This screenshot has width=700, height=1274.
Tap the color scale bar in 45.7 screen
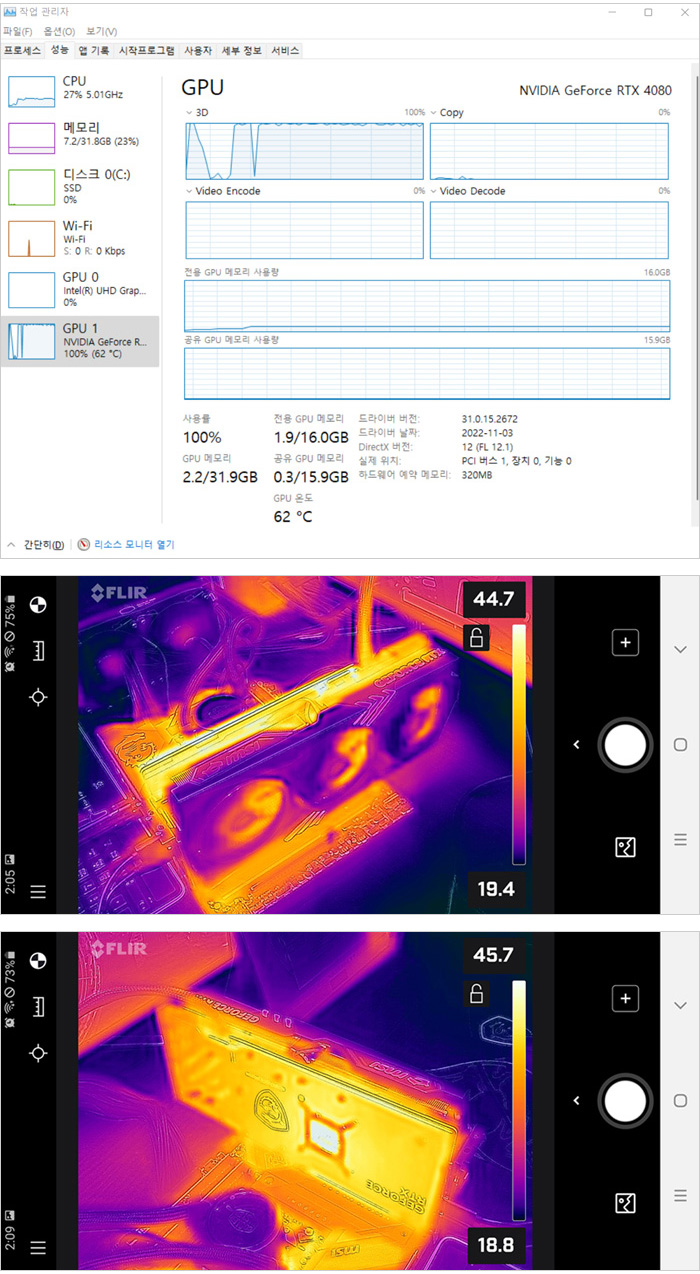518,1100
